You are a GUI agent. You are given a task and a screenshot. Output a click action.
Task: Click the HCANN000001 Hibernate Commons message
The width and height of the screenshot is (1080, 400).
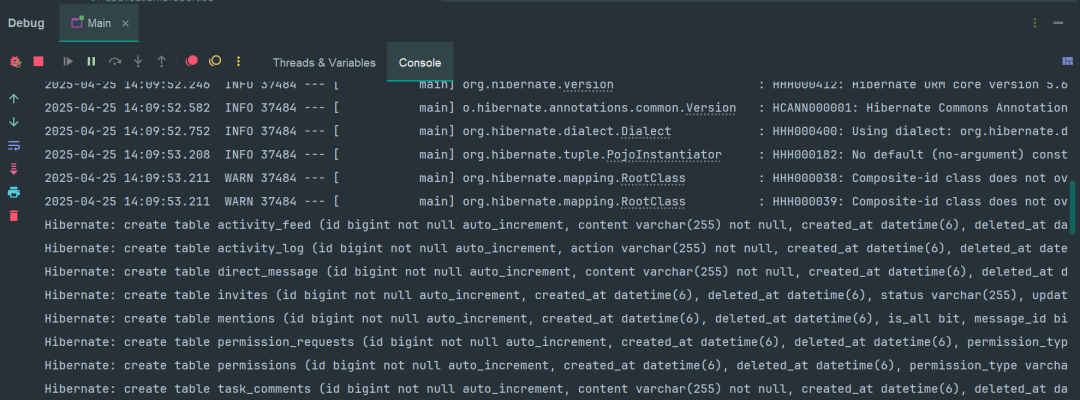(920, 108)
